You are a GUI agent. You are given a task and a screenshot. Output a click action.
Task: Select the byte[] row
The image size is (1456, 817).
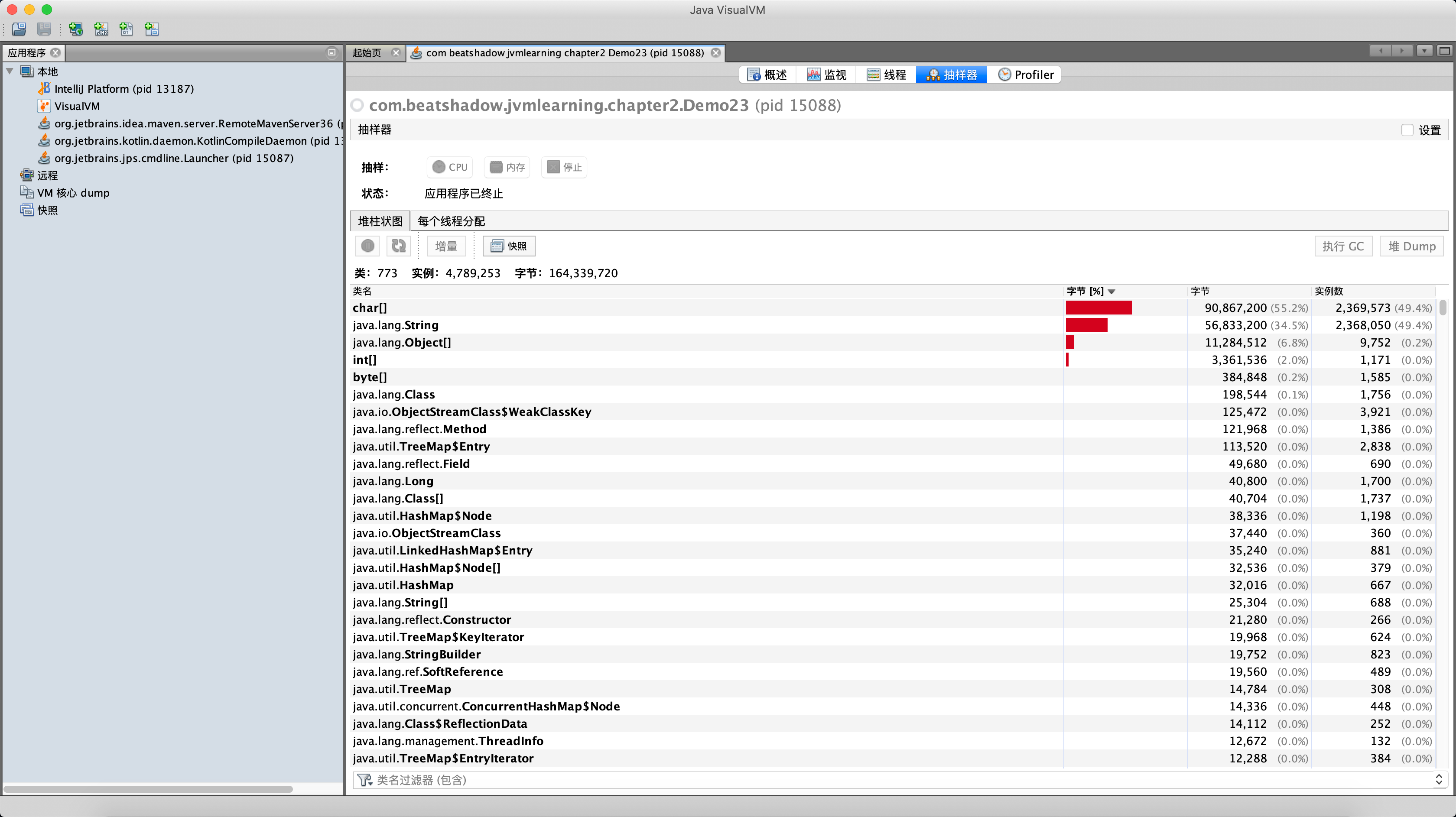click(x=893, y=377)
